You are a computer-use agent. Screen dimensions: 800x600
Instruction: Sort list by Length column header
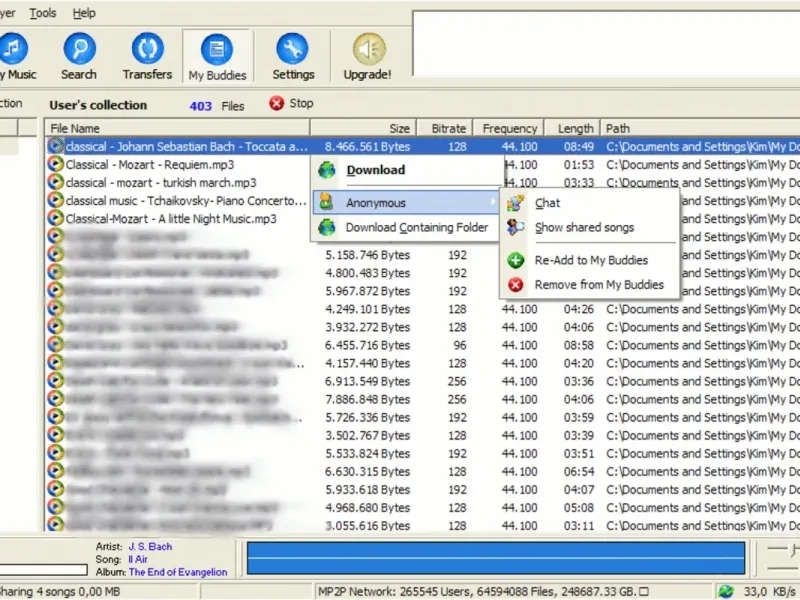click(574, 128)
